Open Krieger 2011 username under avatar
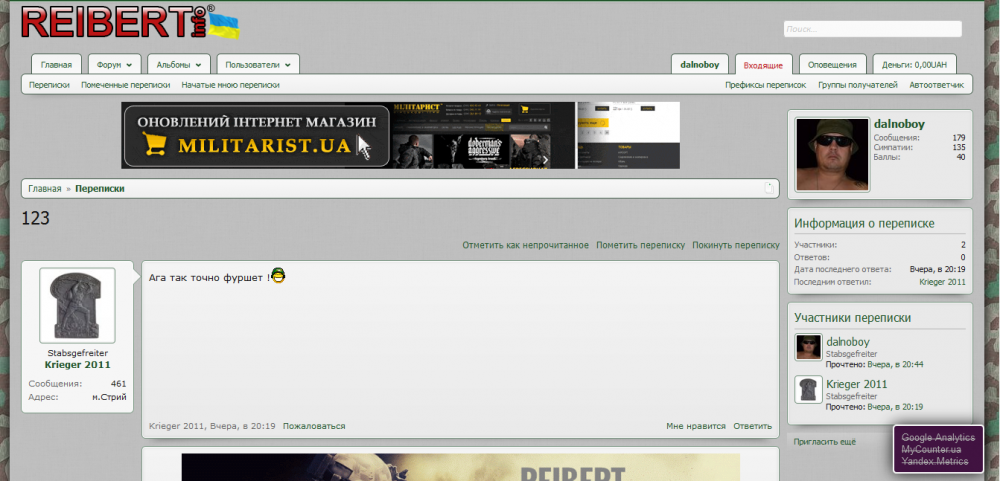This screenshot has height=481, width=1000. (x=77, y=365)
